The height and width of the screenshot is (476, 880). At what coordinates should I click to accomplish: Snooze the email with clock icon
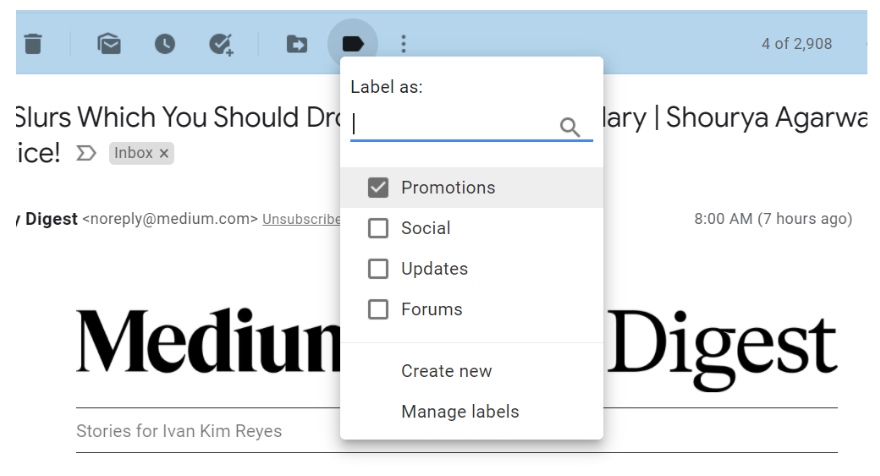164,44
